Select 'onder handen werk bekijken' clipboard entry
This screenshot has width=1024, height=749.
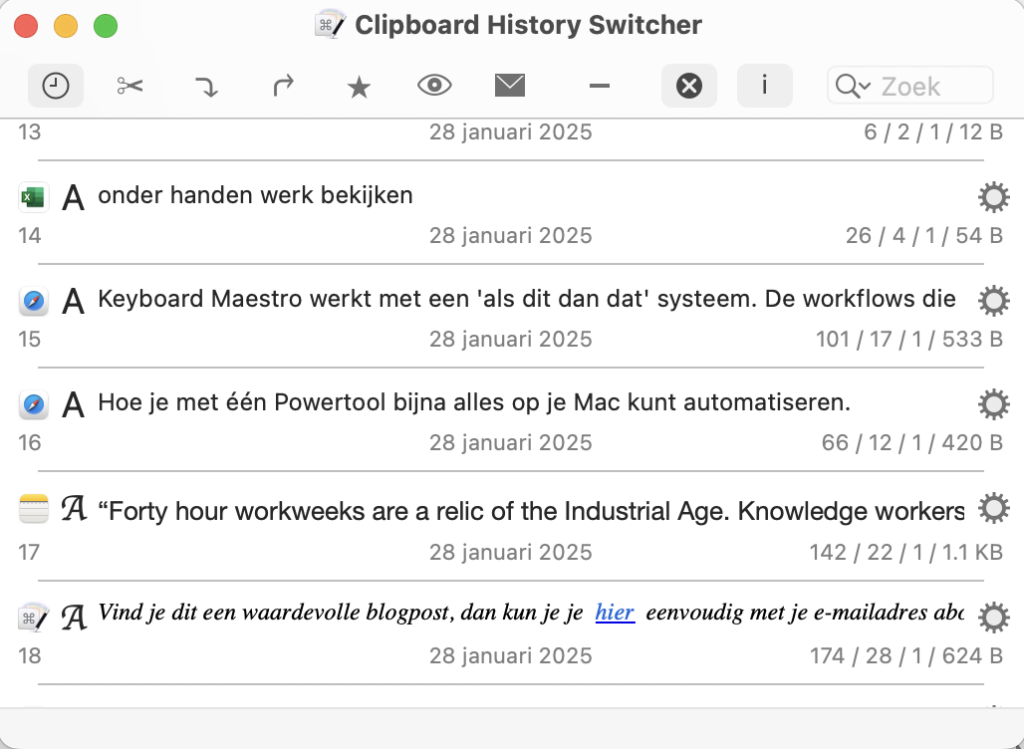[x=255, y=196]
